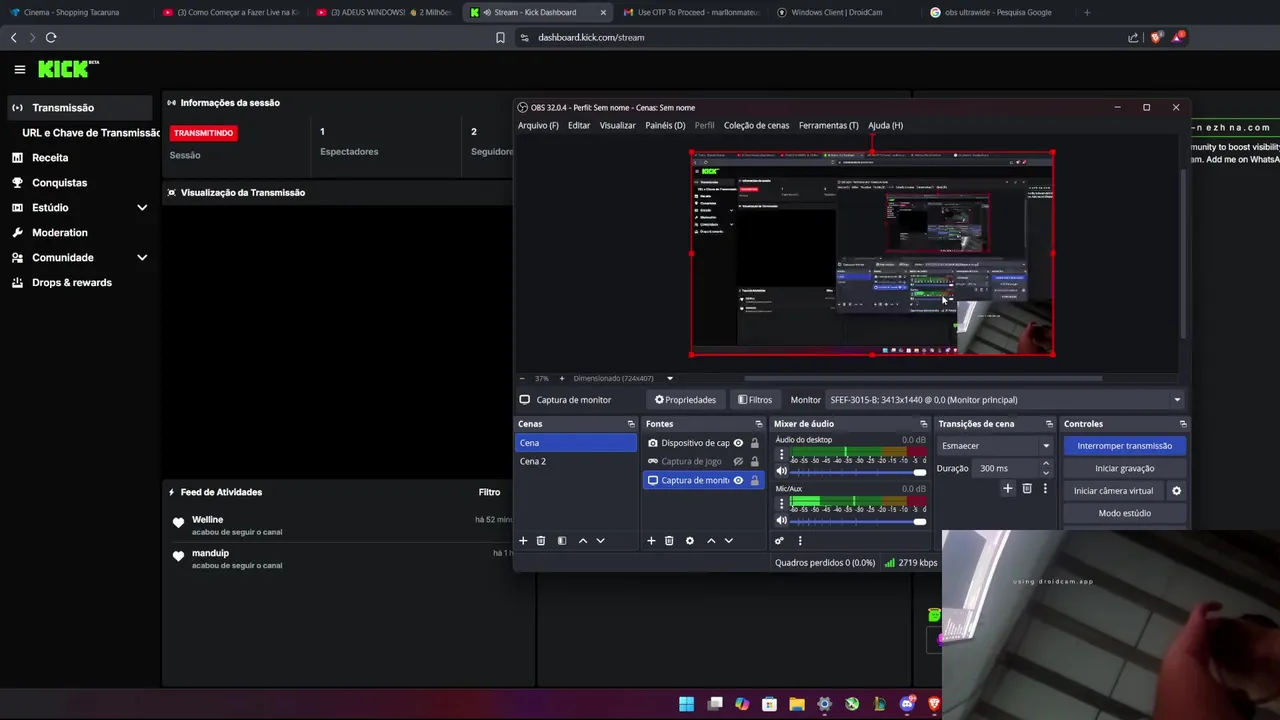
Task: Adjust the Áudio do desktop volume slider
Action: tap(858, 471)
